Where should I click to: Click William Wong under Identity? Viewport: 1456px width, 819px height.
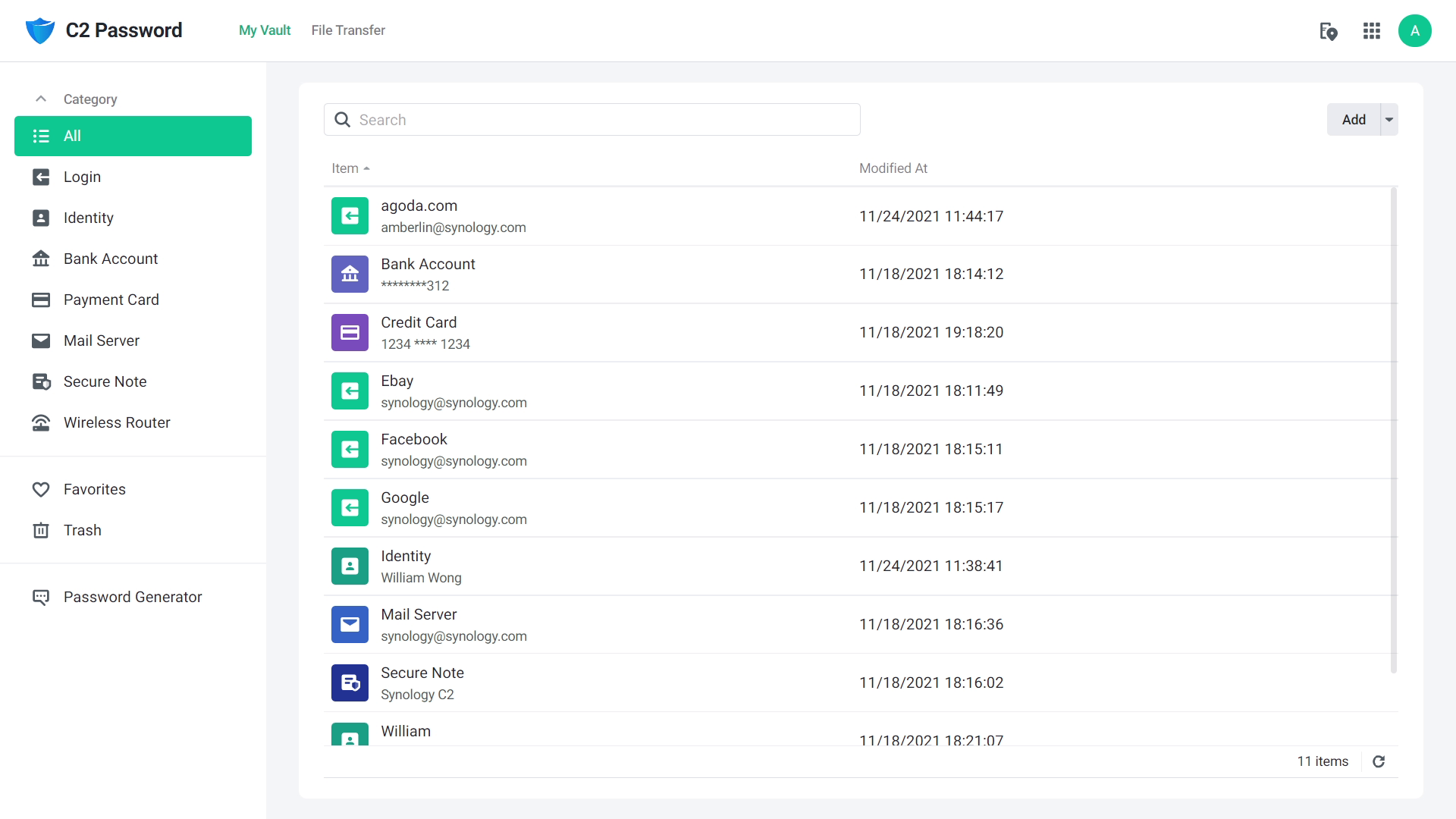point(421,578)
